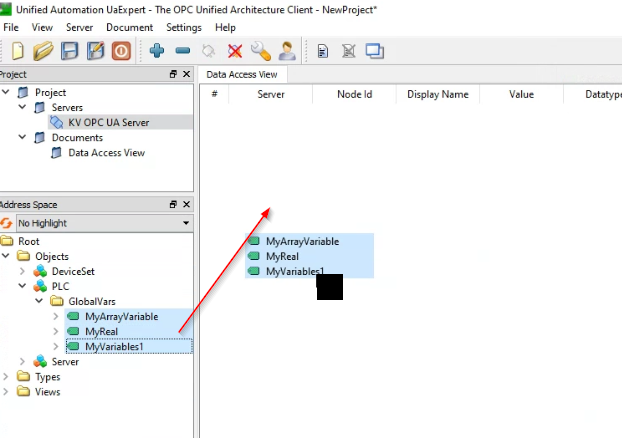Click the PLC object icon
622x438 pixels.
(x=40, y=286)
